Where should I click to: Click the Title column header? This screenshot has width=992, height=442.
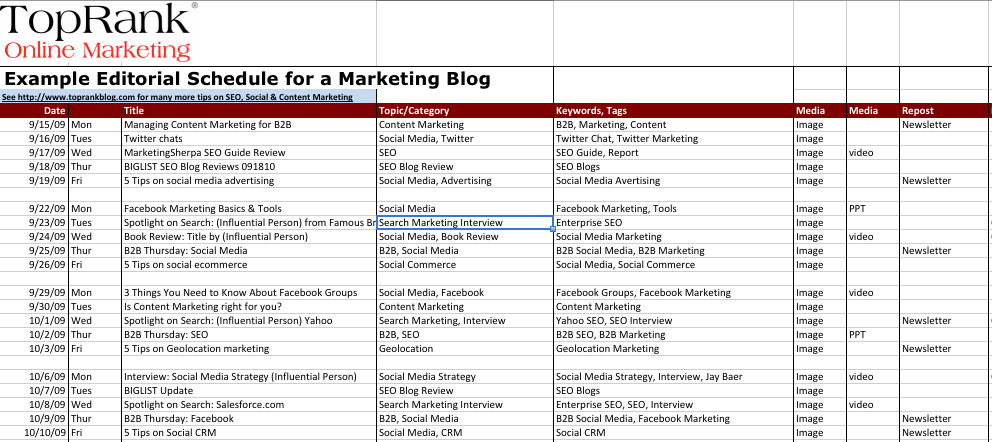click(134, 110)
